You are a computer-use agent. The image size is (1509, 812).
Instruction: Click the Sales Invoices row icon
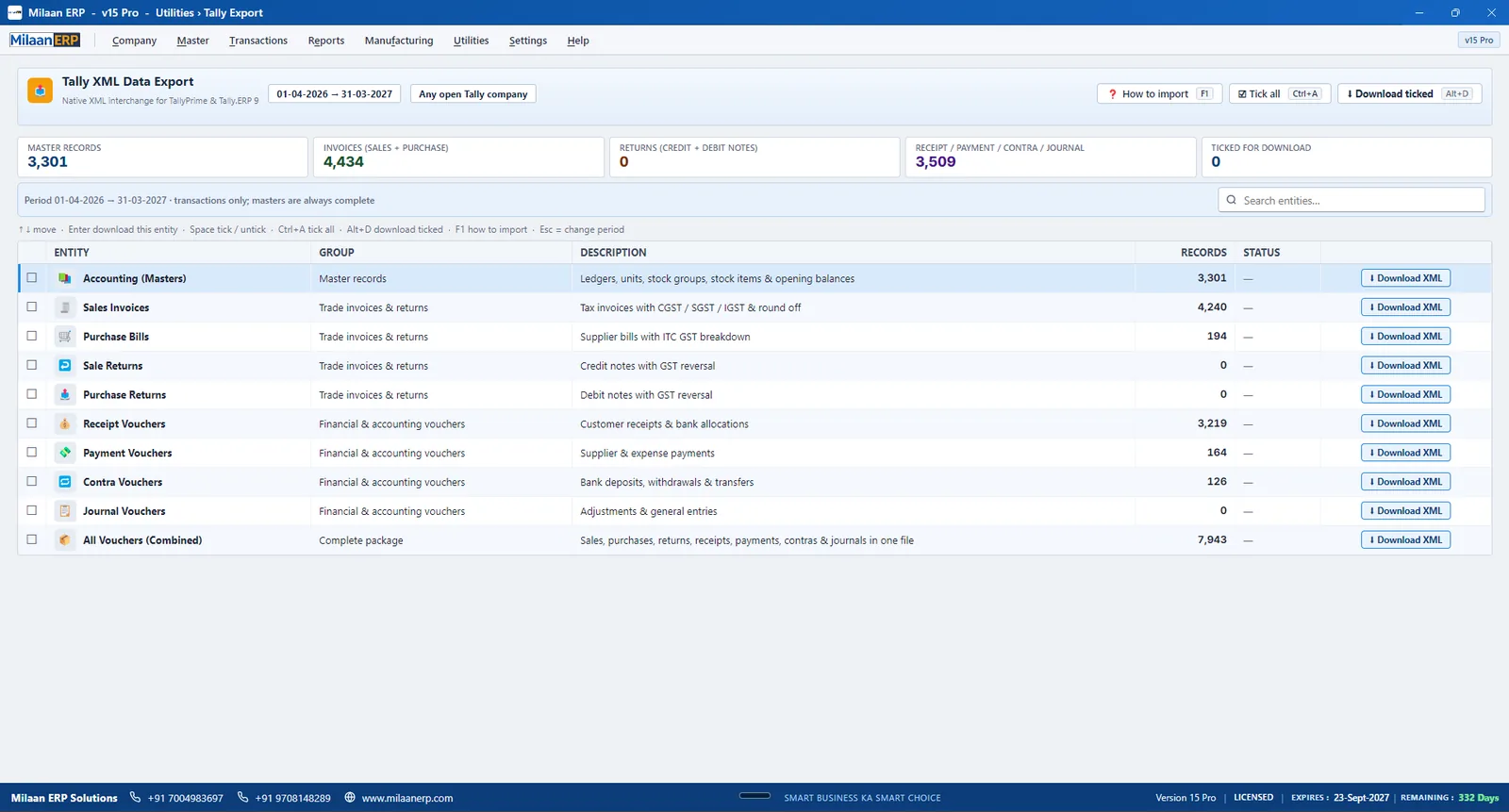[65, 307]
